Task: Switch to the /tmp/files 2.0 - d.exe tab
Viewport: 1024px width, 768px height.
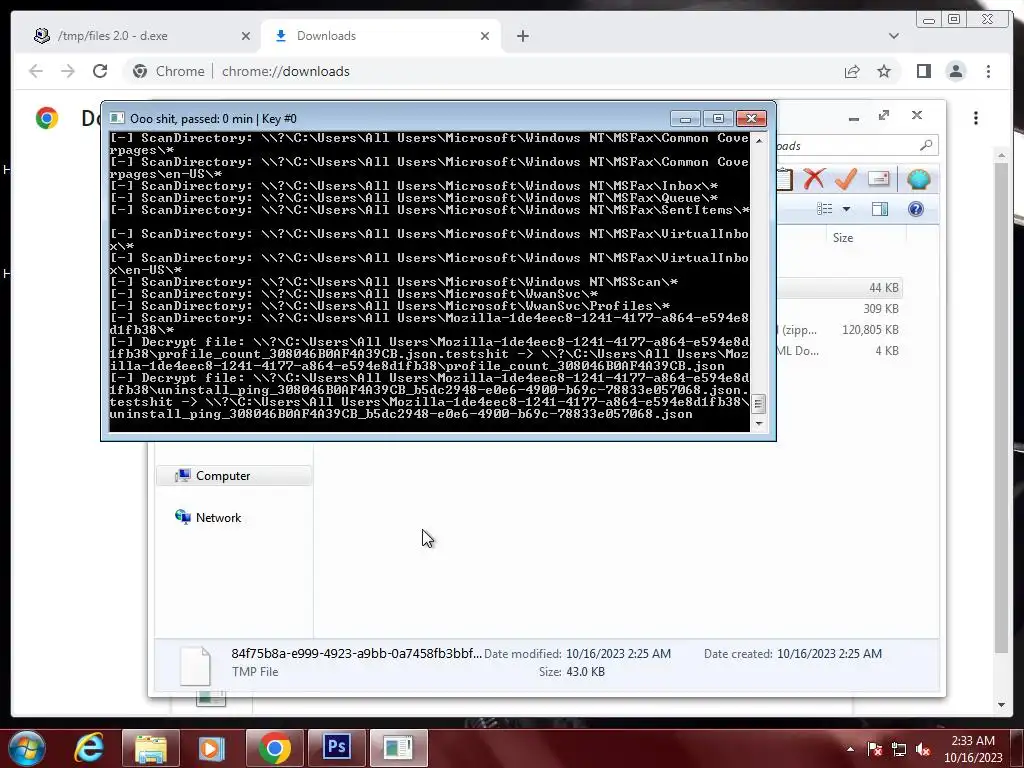Action: point(137,36)
